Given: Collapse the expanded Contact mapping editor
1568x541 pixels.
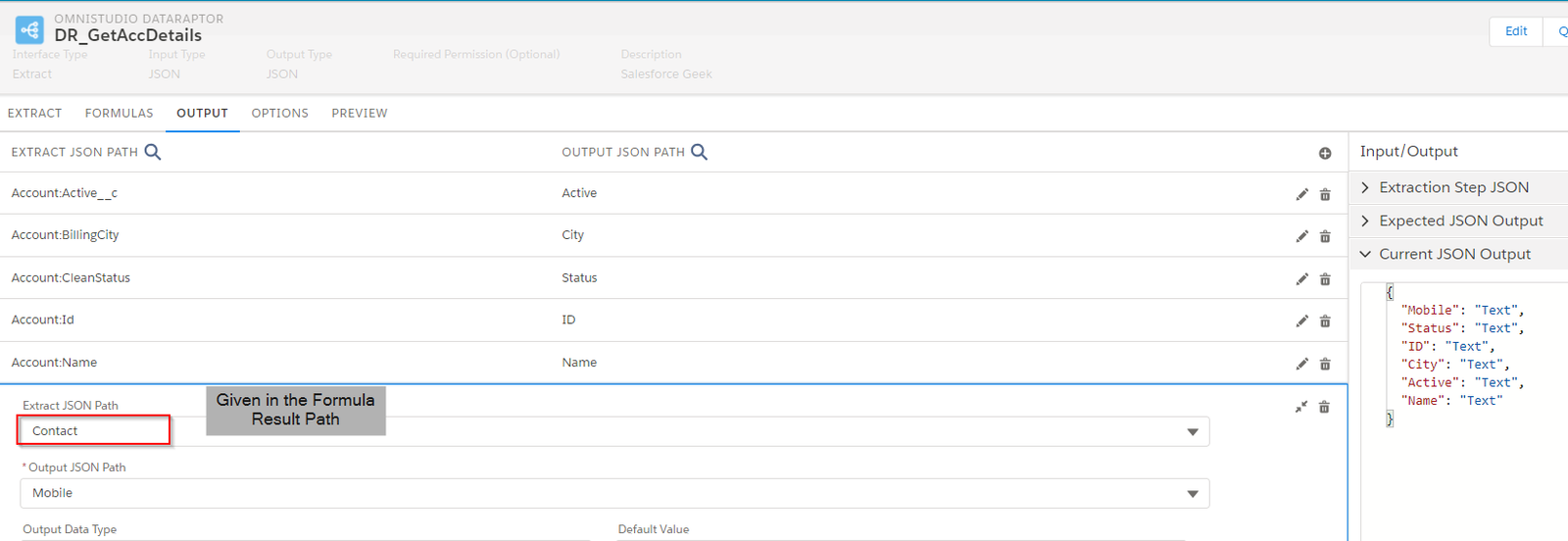Looking at the screenshot, I should pyautogui.click(x=1300, y=407).
